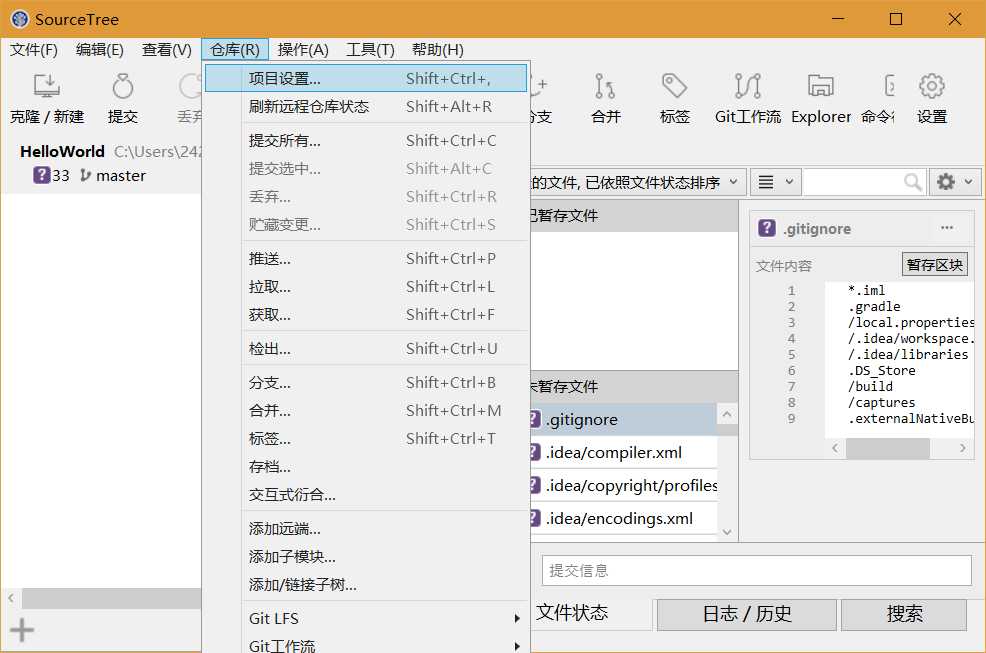Select 刷新远程仓库状态 menu item
986x653 pixels.
(x=366, y=106)
